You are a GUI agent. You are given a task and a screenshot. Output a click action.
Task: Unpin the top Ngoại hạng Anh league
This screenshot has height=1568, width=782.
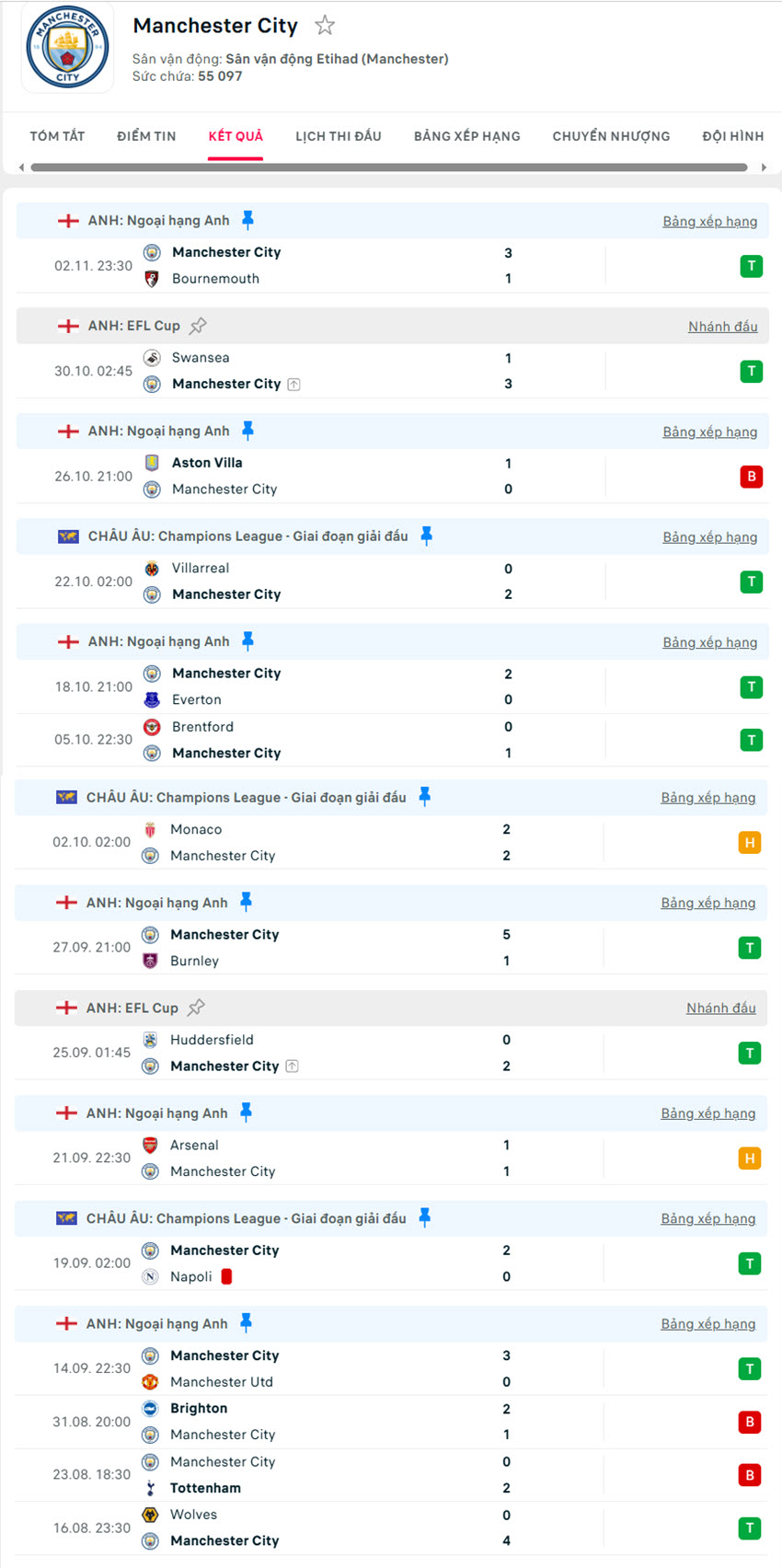247,220
